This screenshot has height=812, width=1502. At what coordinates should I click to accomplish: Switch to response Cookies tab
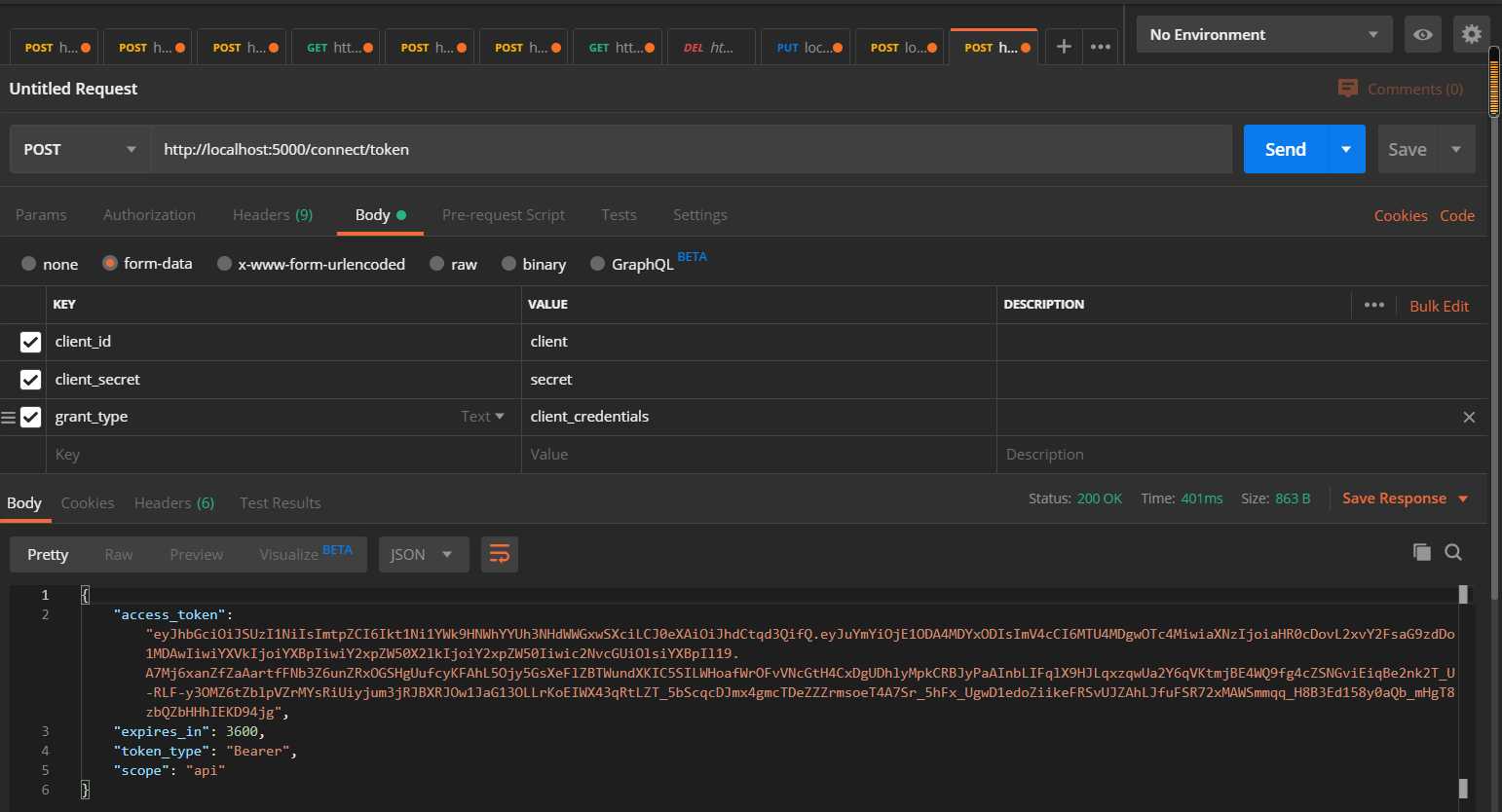click(x=88, y=503)
